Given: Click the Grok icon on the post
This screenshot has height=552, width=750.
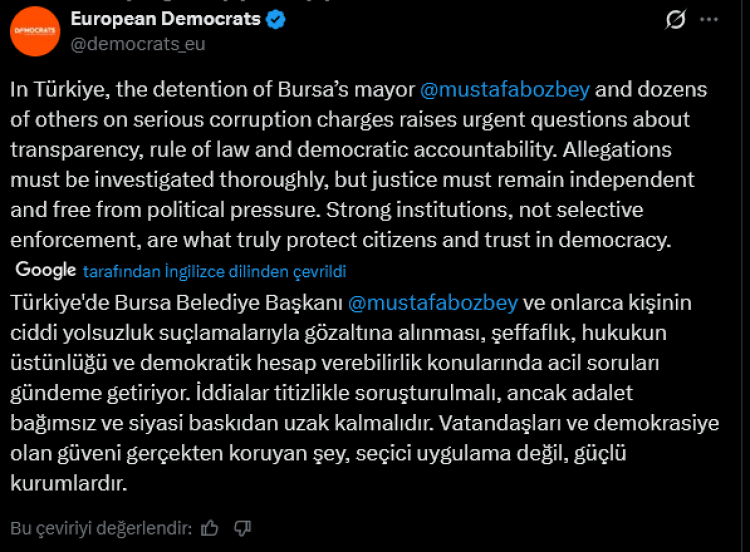Looking at the screenshot, I should coord(676,20).
